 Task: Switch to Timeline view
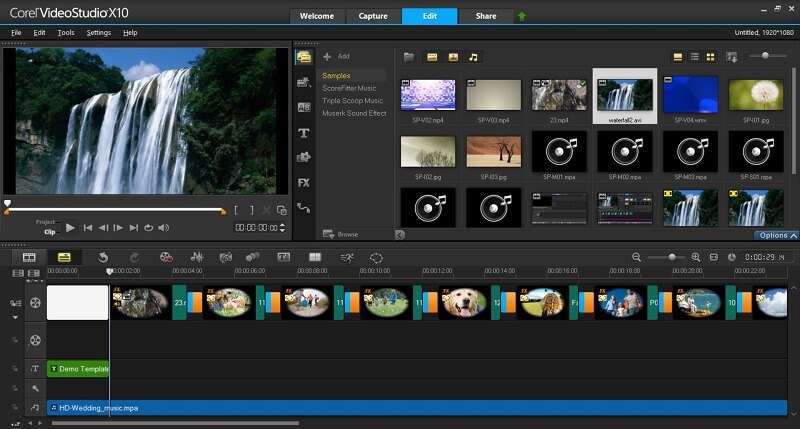click(64, 257)
